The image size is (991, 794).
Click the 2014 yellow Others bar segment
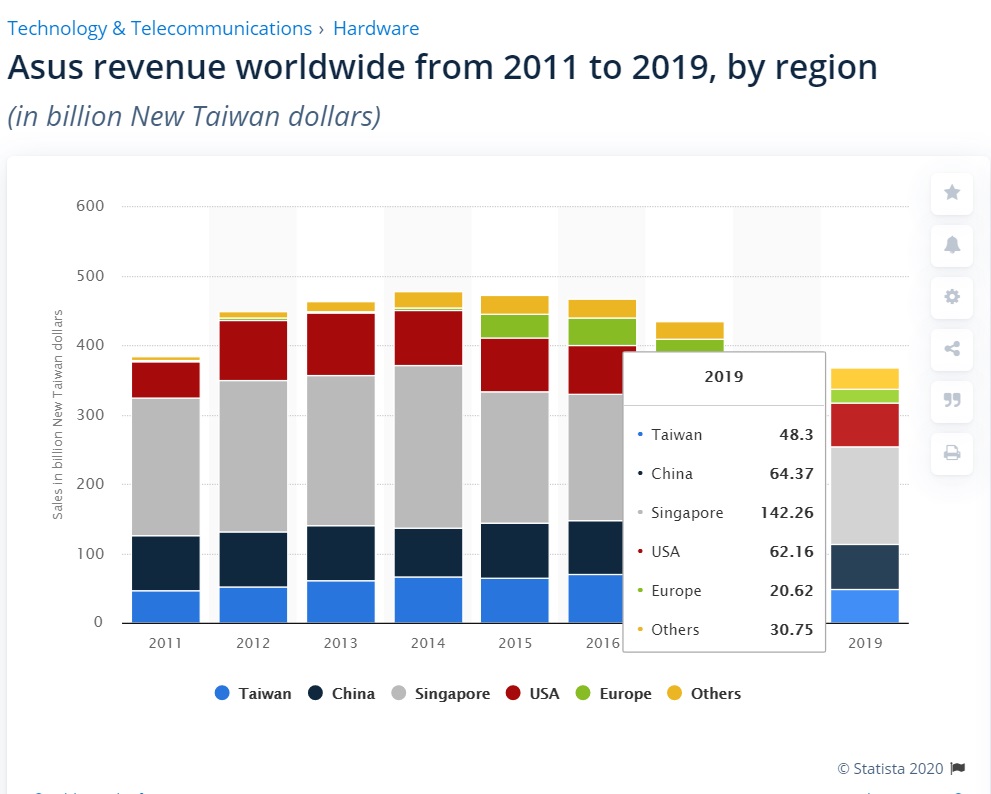428,300
